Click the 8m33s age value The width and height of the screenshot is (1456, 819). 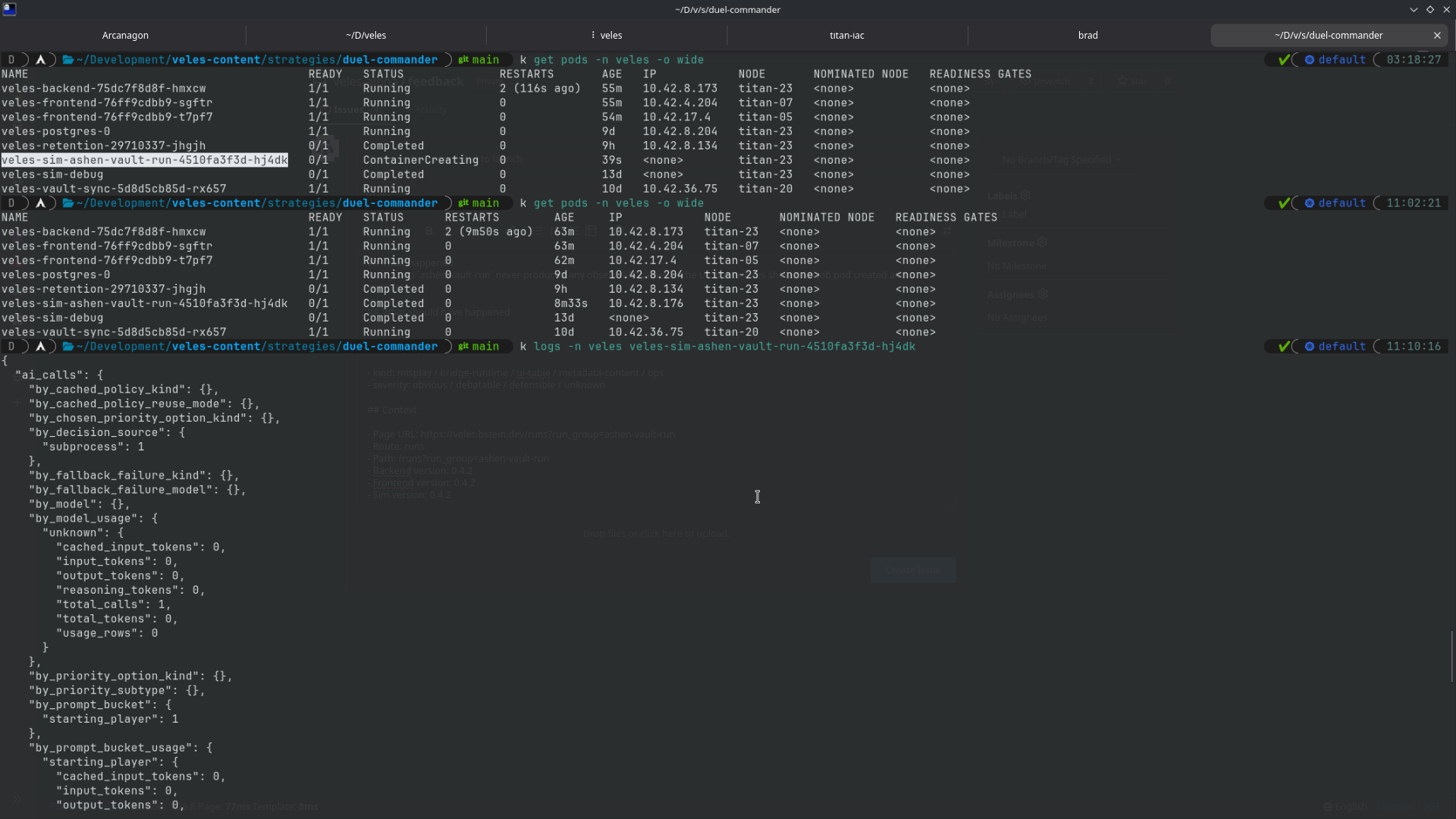point(571,303)
